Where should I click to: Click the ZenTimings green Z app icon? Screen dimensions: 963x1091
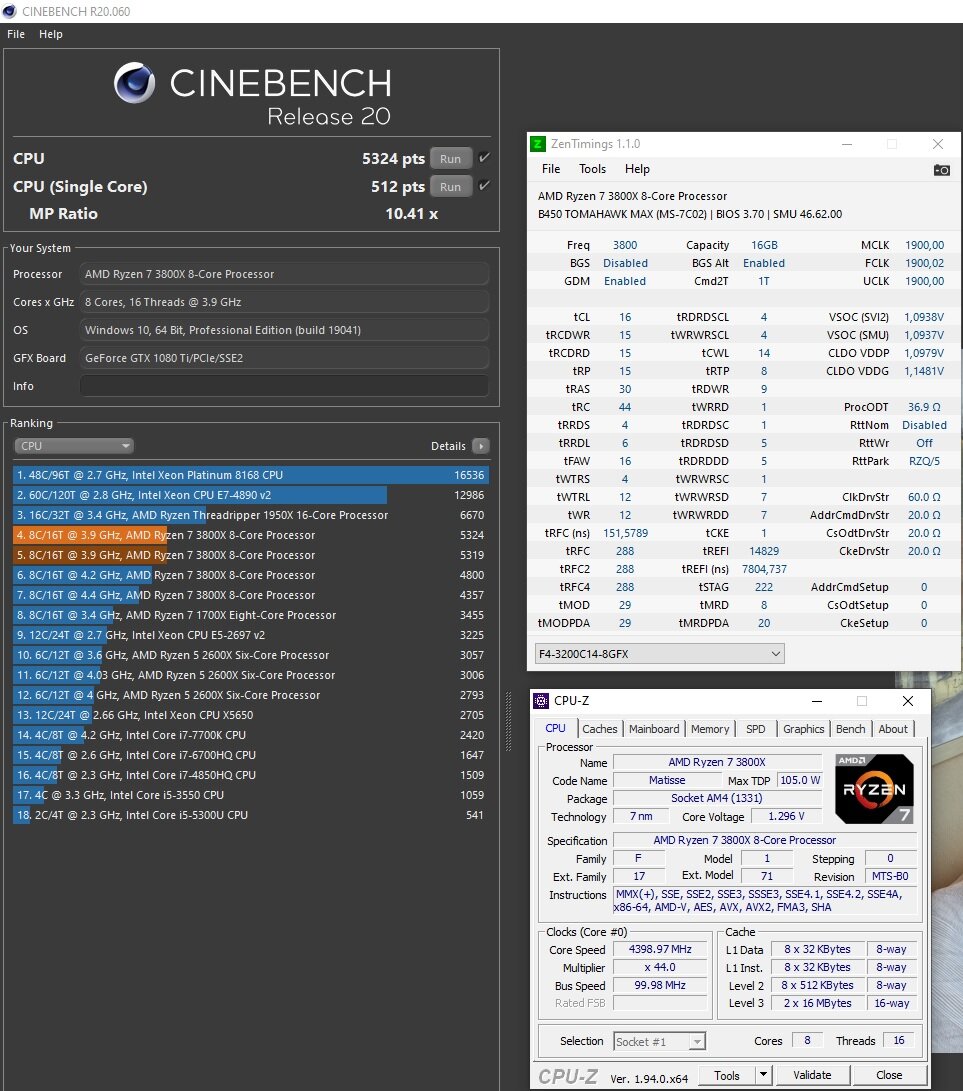pos(538,144)
